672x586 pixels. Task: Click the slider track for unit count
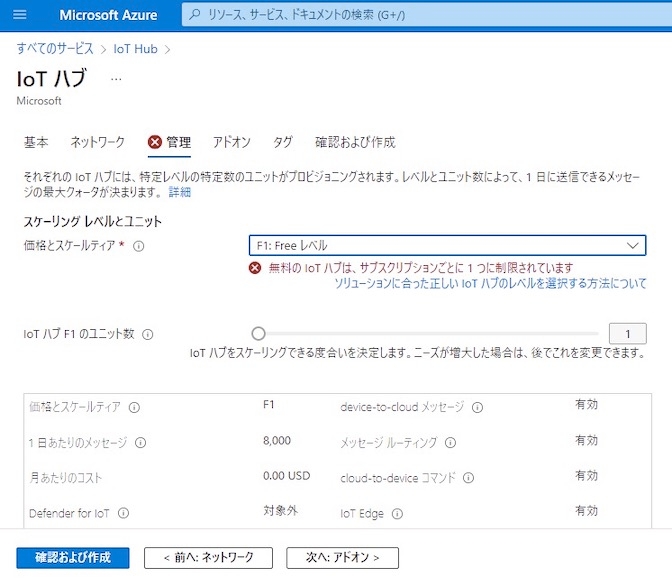point(429,334)
